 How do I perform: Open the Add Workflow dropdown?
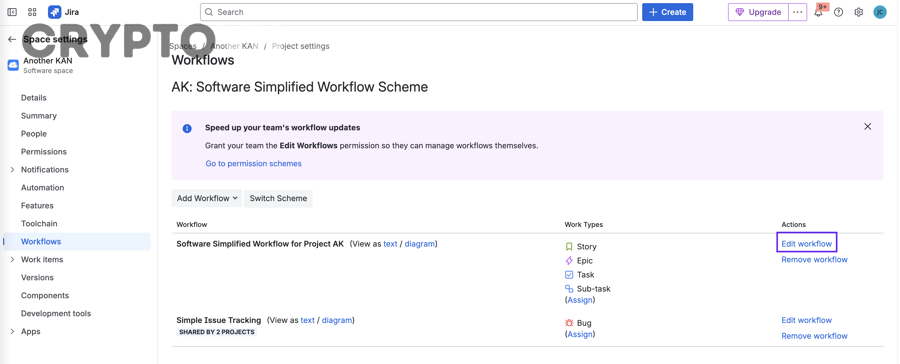click(x=207, y=198)
